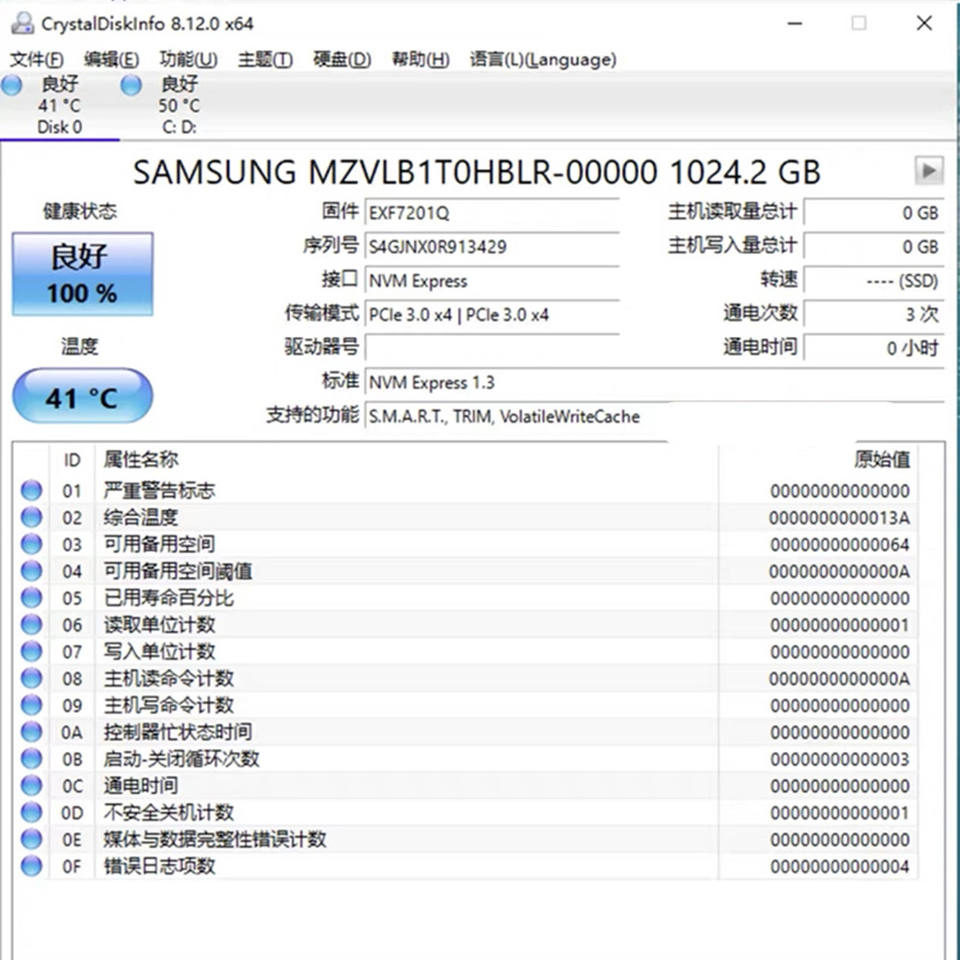Click status orb for attribute 07 写入单位计数
The image size is (960, 960).
(x=31, y=651)
